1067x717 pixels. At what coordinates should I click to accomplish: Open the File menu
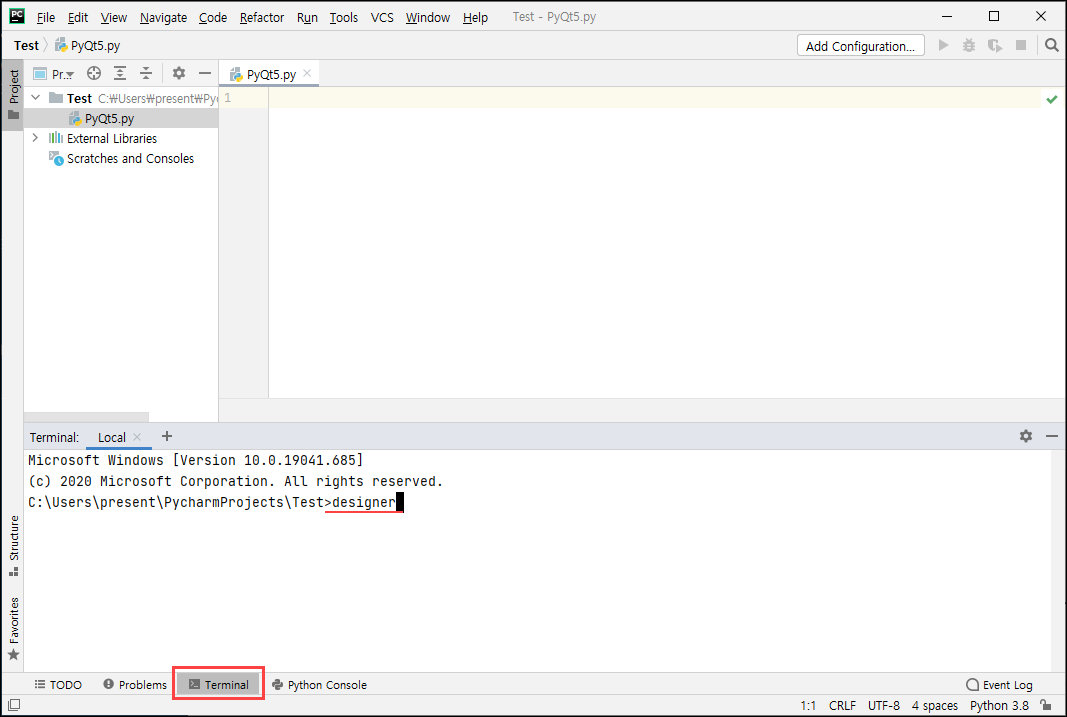pos(46,17)
